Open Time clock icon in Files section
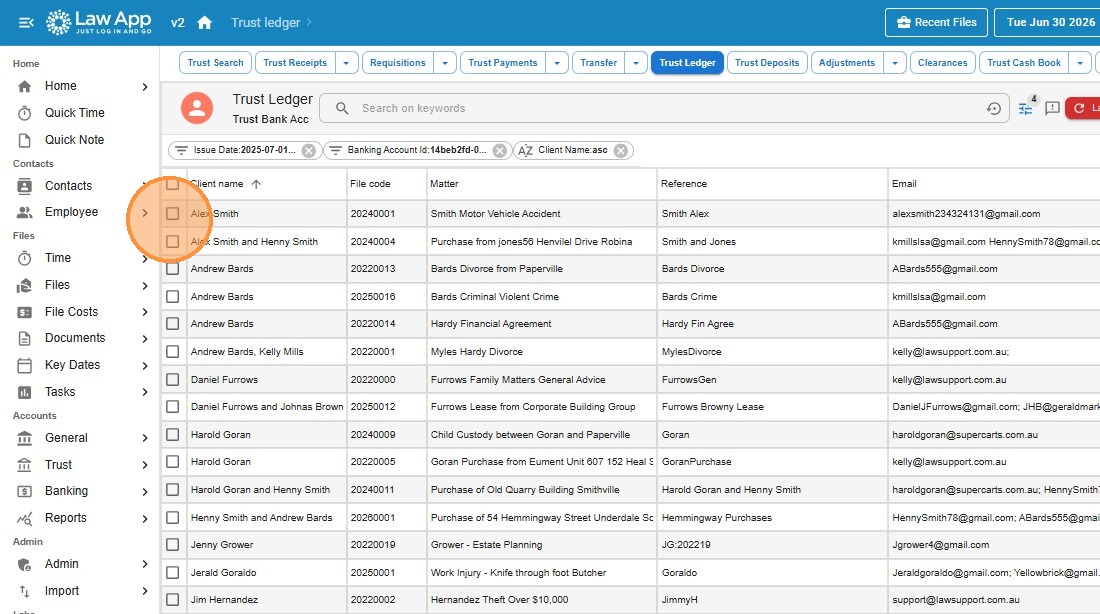The height and width of the screenshot is (614, 1100). point(25,258)
